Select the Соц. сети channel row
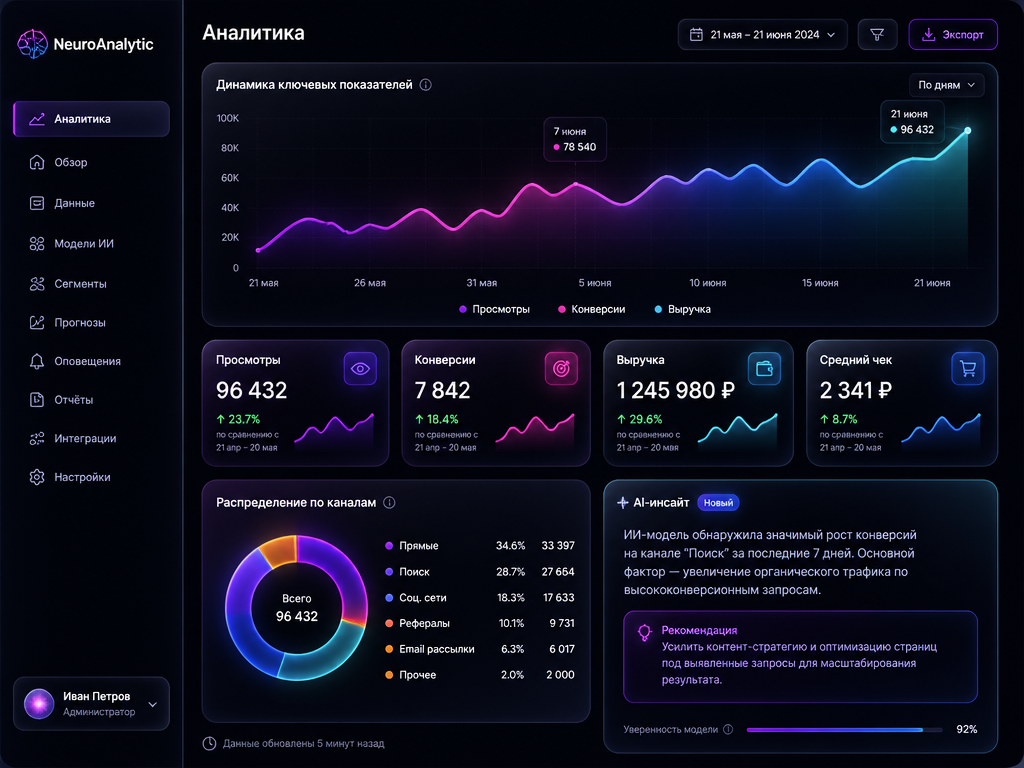Image resolution: width=1024 pixels, height=768 pixels. [480, 598]
